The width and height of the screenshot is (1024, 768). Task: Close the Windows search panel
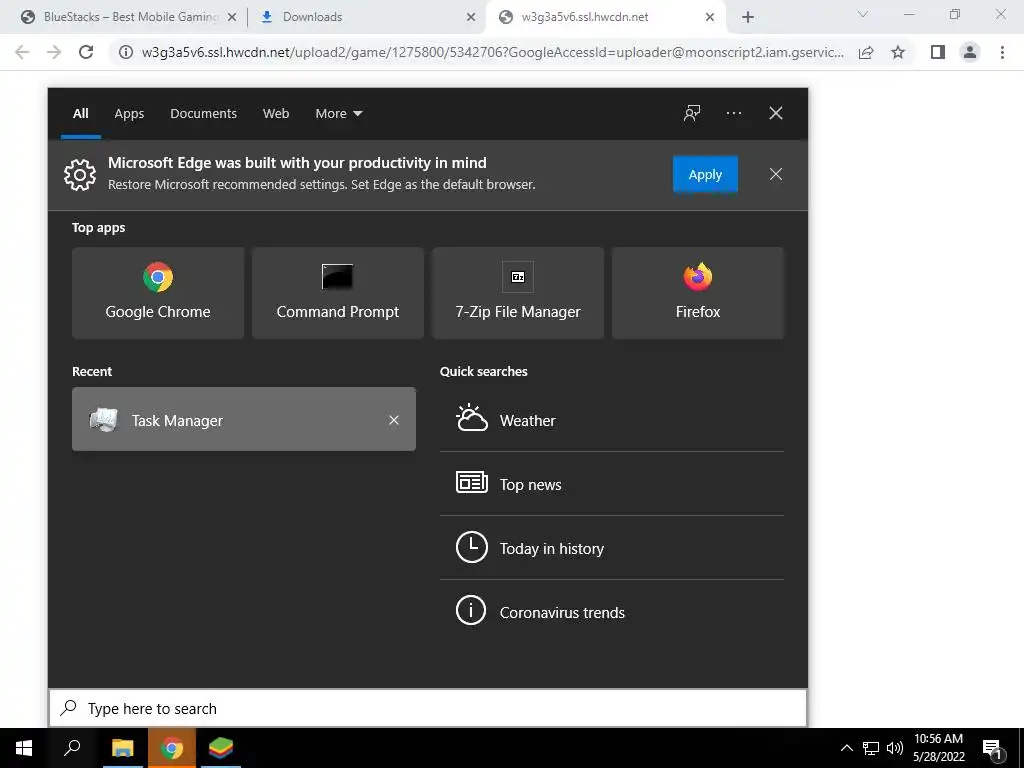coord(775,113)
